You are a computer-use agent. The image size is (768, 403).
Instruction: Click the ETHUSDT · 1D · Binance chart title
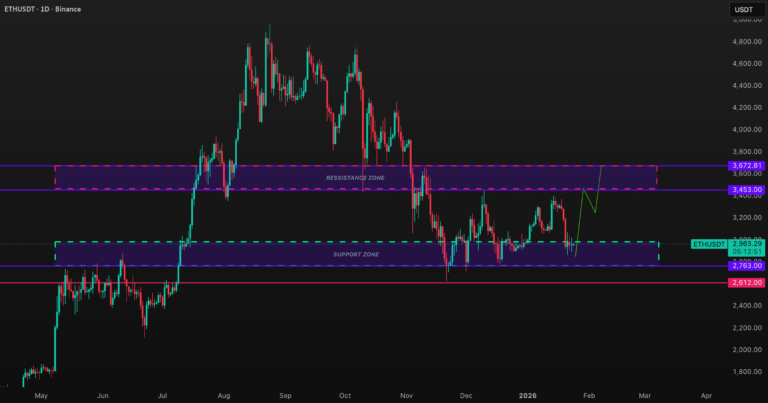[43, 9]
